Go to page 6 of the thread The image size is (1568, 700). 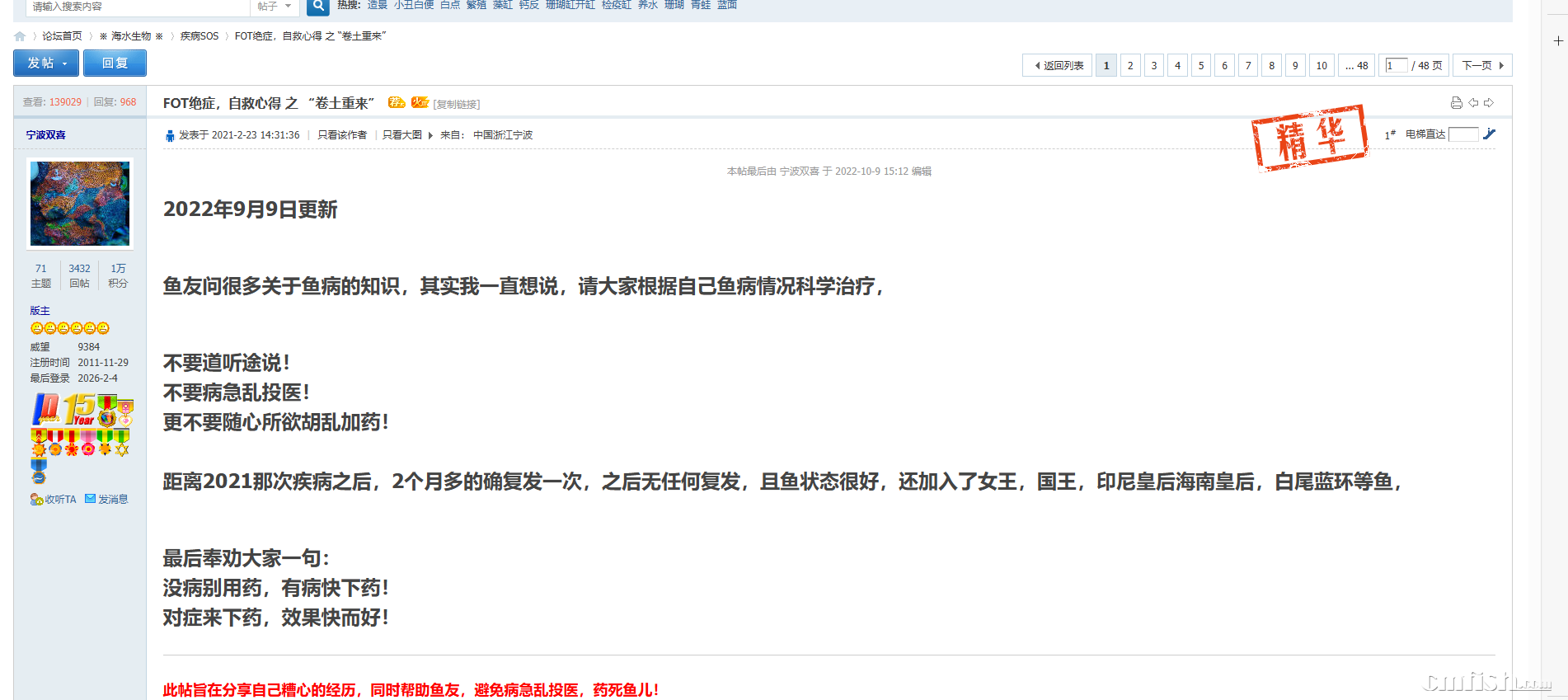(1224, 65)
